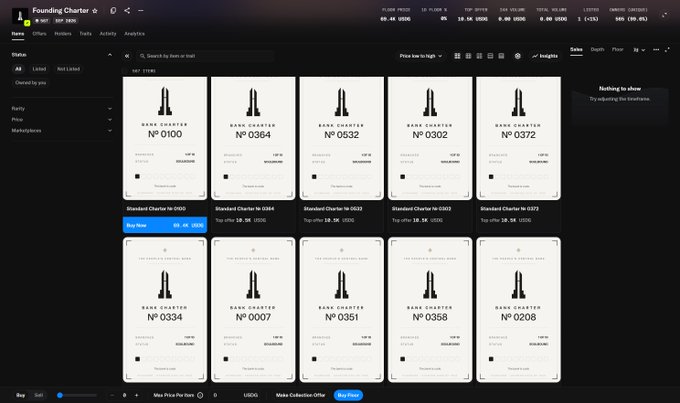Switch to the compact table view icon
This screenshot has height=403, width=680.
click(501, 56)
